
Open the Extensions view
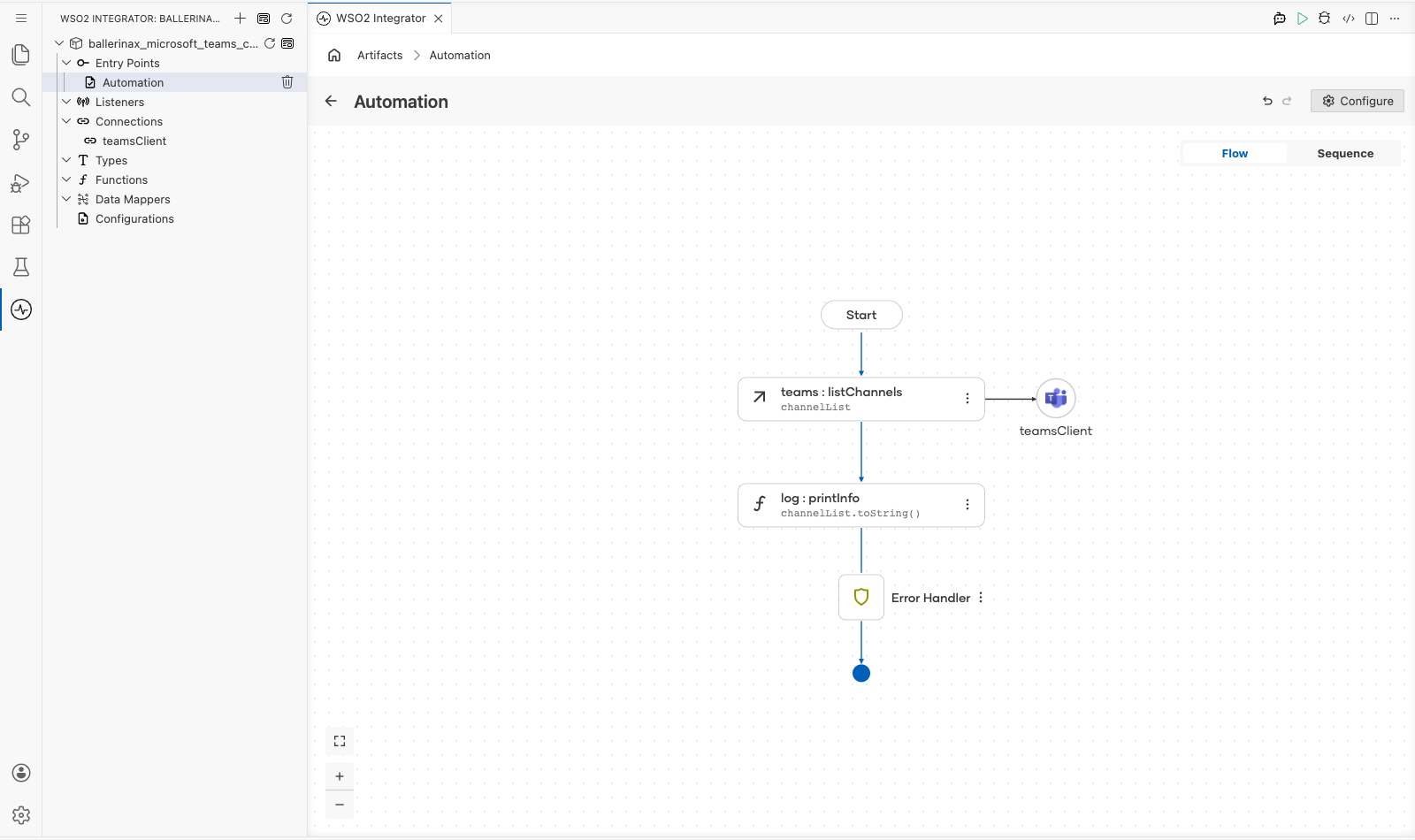[21, 225]
